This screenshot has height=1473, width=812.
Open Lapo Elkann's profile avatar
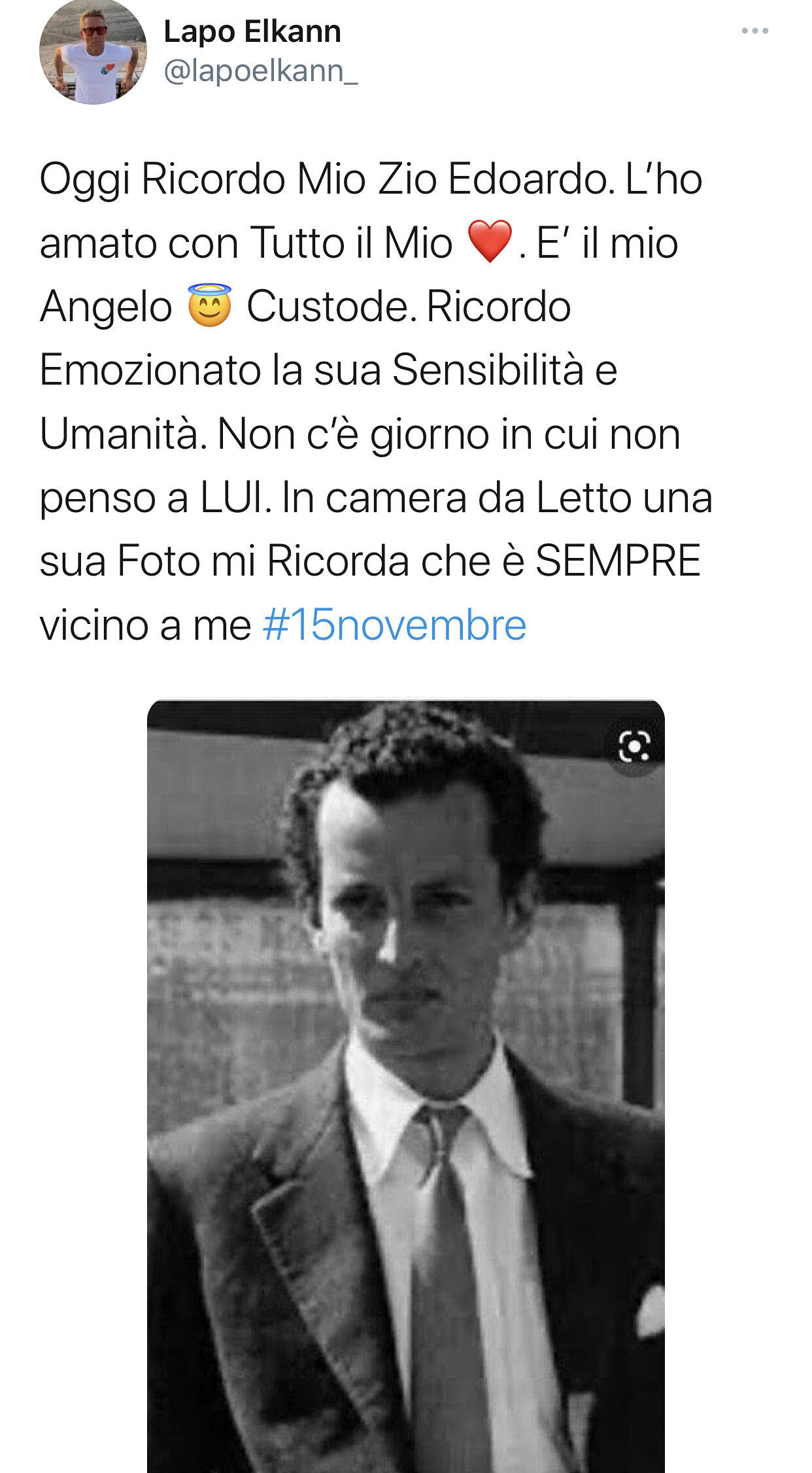point(93,52)
